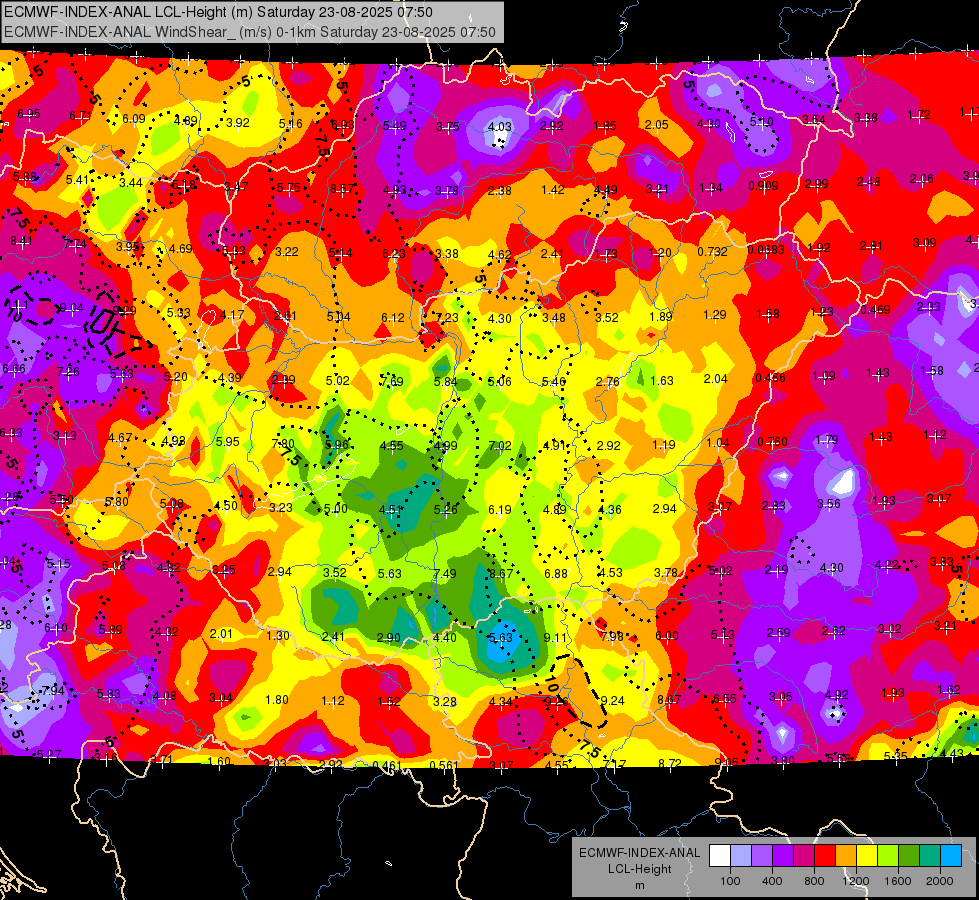The height and width of the screenshot is (900, 979).
Task: Click the wind shear value '6.95'
Action: [29, 114]
